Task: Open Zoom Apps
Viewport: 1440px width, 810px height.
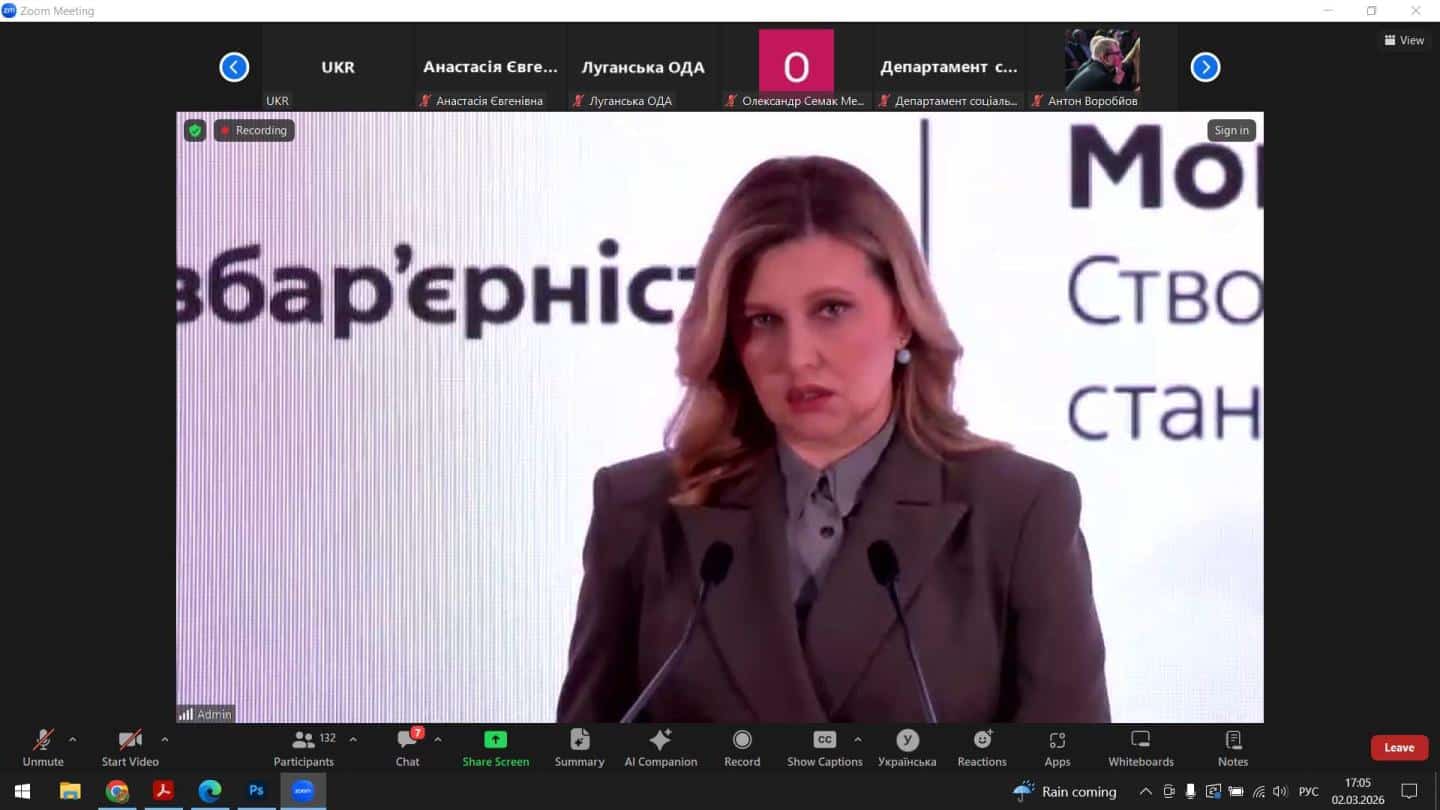Action: 1057,747
